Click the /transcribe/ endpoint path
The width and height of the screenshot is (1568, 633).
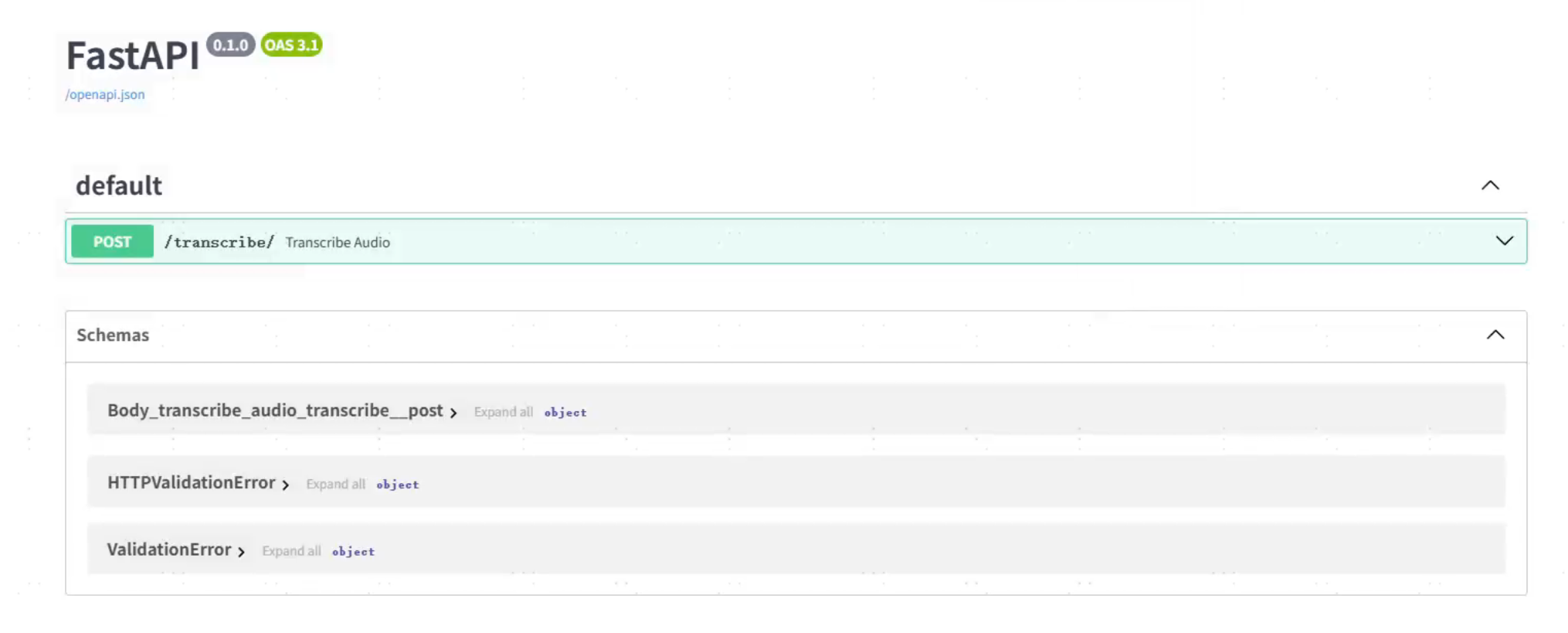(x=219, y=242)
